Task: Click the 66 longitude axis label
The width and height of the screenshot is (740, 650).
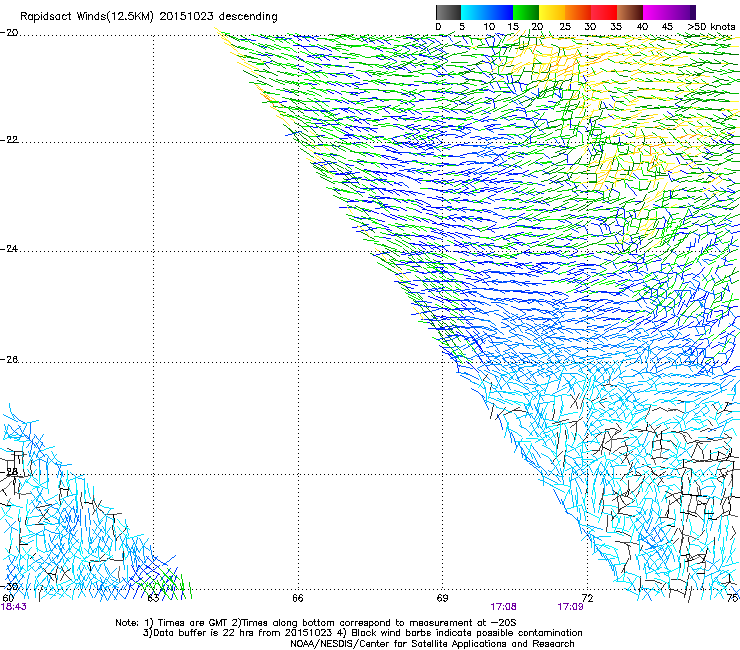Action: click(x=298, y=598)
